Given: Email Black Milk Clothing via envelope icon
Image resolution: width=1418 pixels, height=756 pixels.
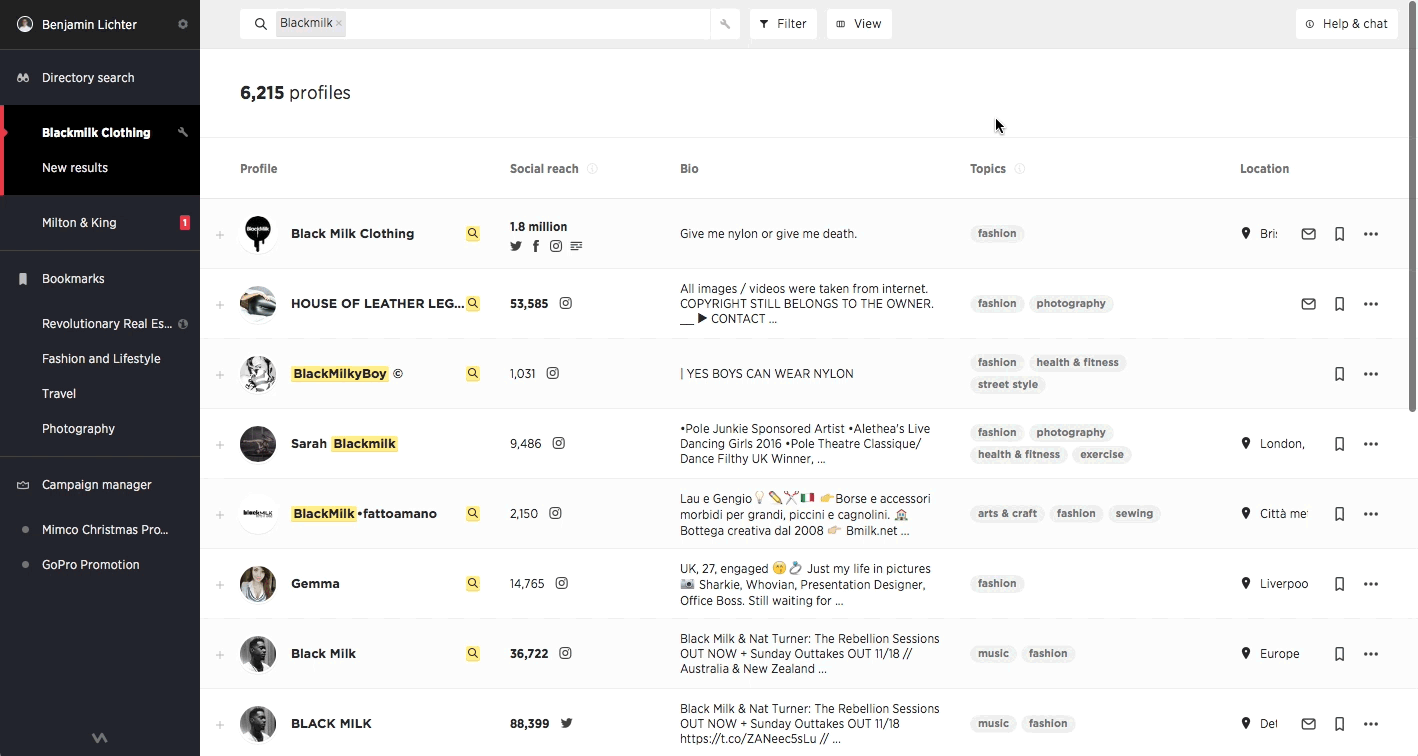Looking at the screenshot, I should coord(1308,234).
